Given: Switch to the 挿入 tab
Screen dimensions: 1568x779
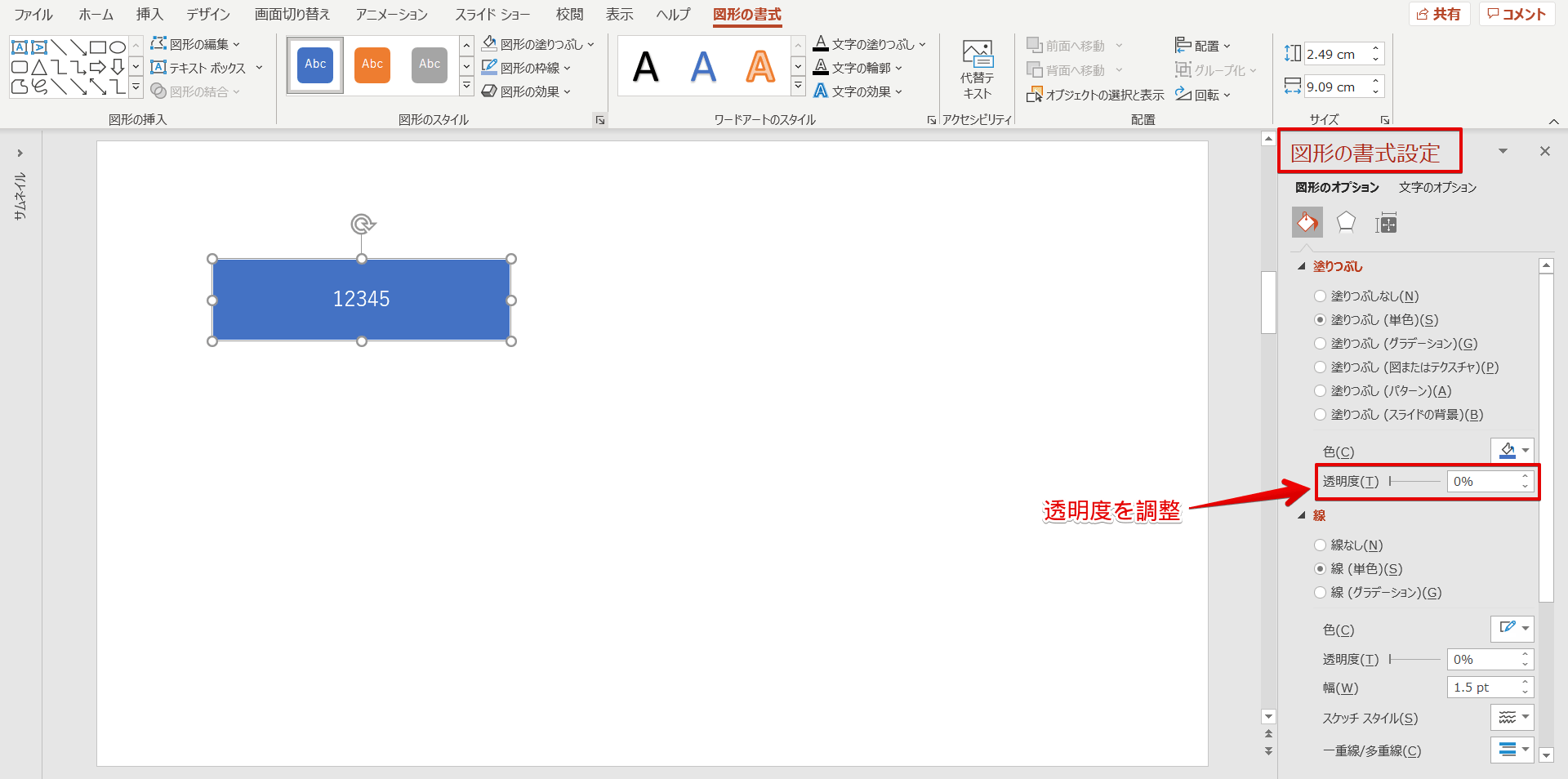Looking at the screenshot, I should [149, 15].
